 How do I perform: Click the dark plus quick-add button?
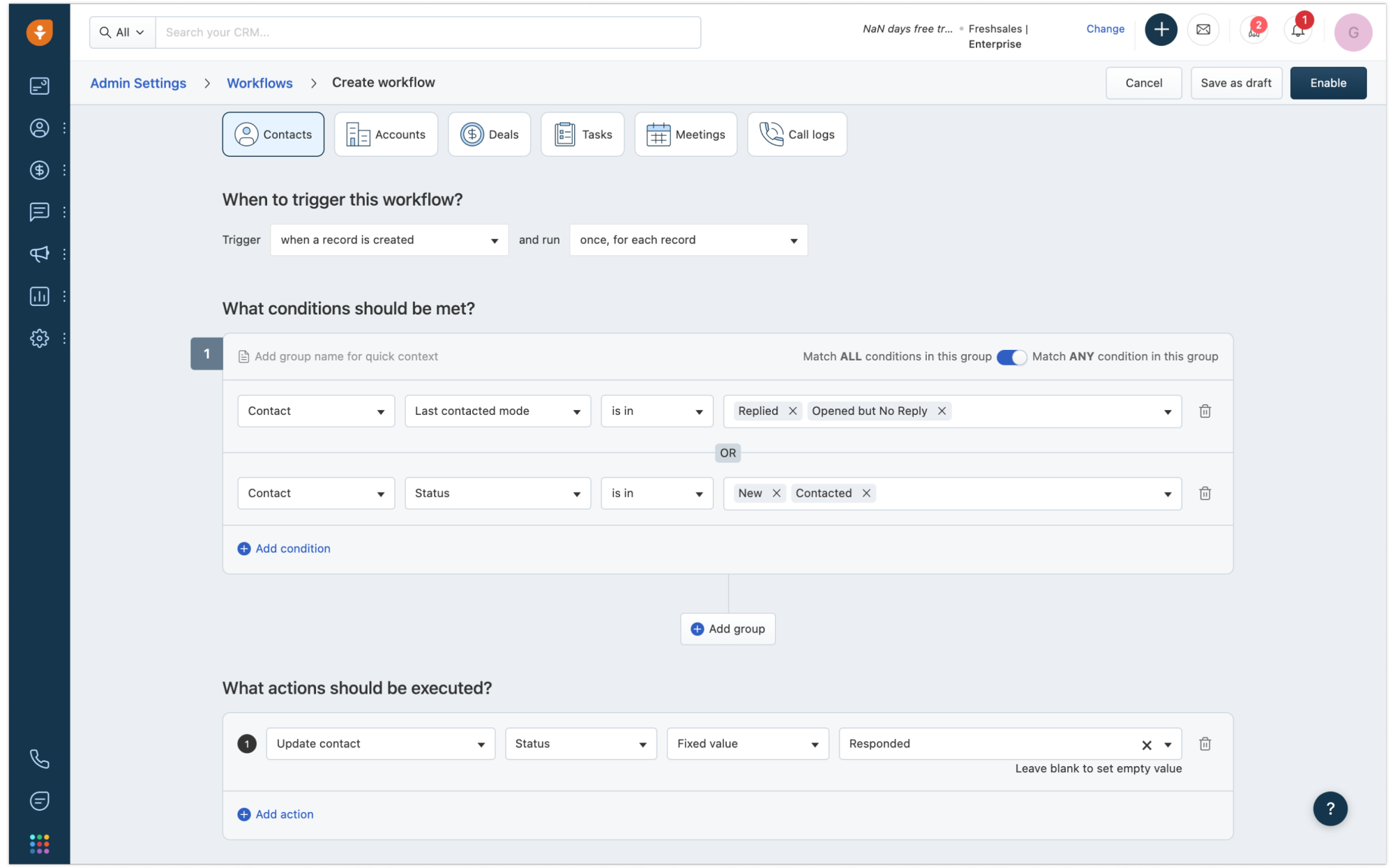click(1161, 29)
